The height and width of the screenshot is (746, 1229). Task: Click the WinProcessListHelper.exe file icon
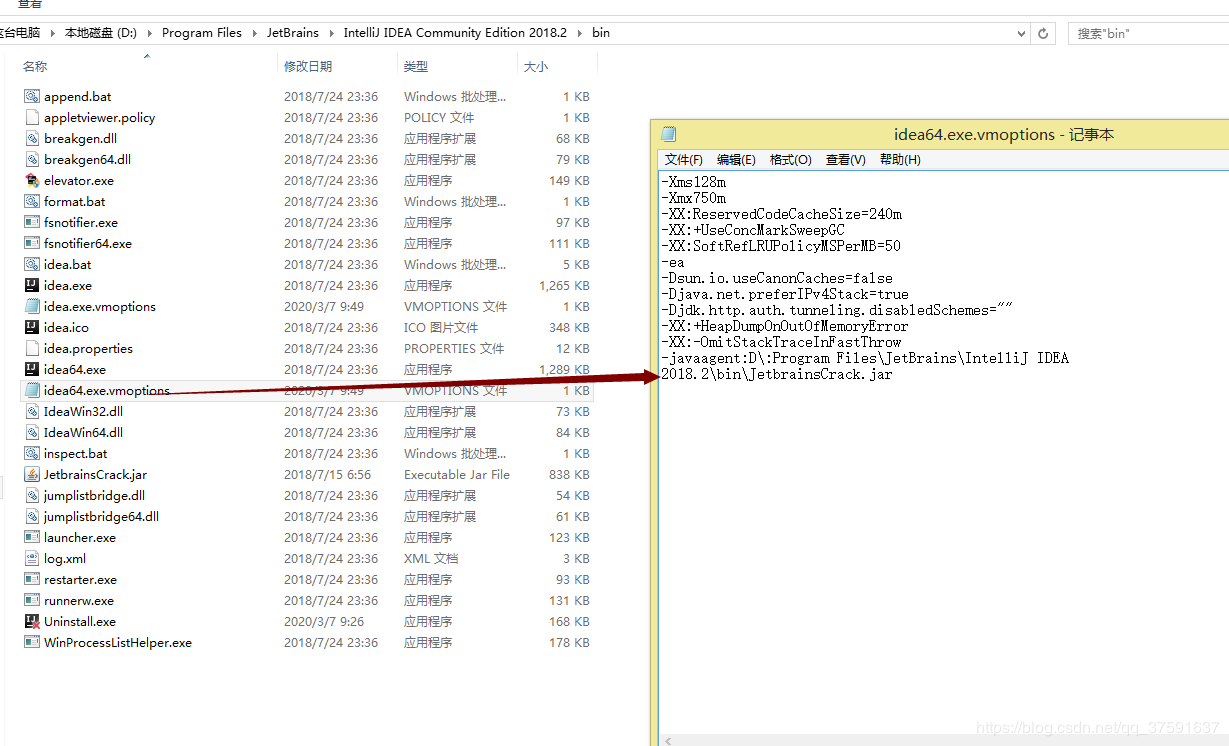(x=32, y=643)
